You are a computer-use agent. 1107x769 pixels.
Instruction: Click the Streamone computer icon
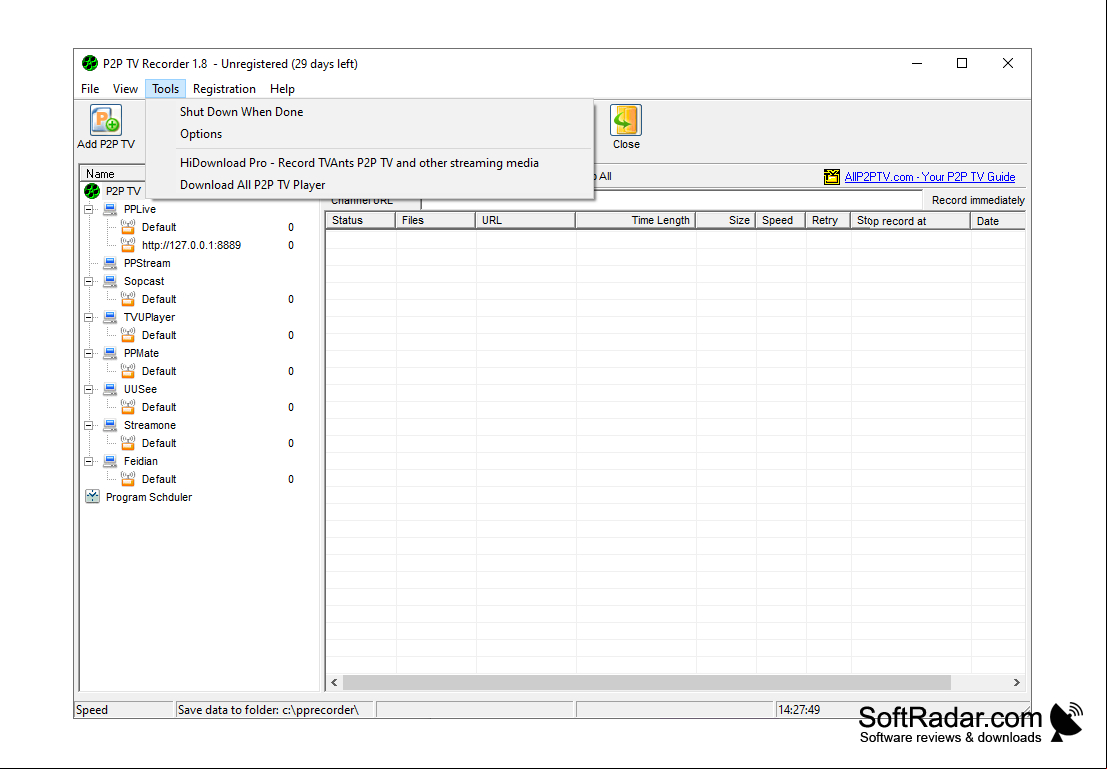110,425
